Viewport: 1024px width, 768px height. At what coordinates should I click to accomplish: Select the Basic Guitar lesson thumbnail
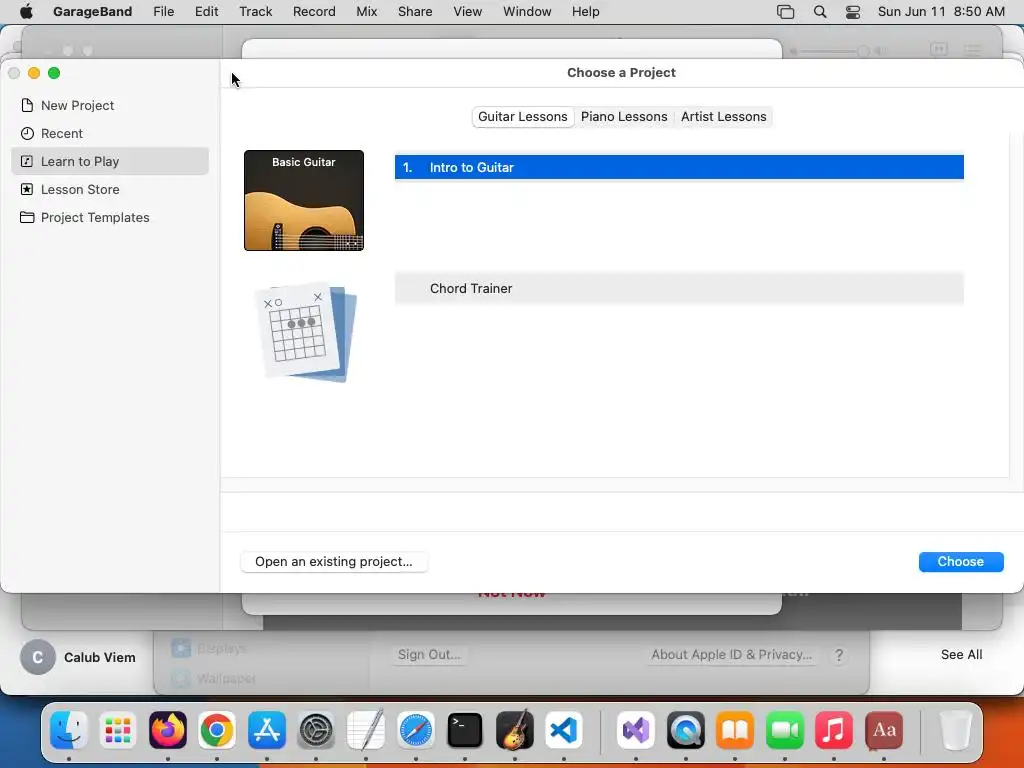(304, 200)
